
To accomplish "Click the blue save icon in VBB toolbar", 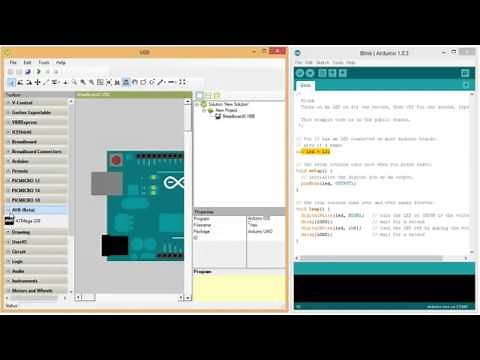I will click(x=28, y=71).
